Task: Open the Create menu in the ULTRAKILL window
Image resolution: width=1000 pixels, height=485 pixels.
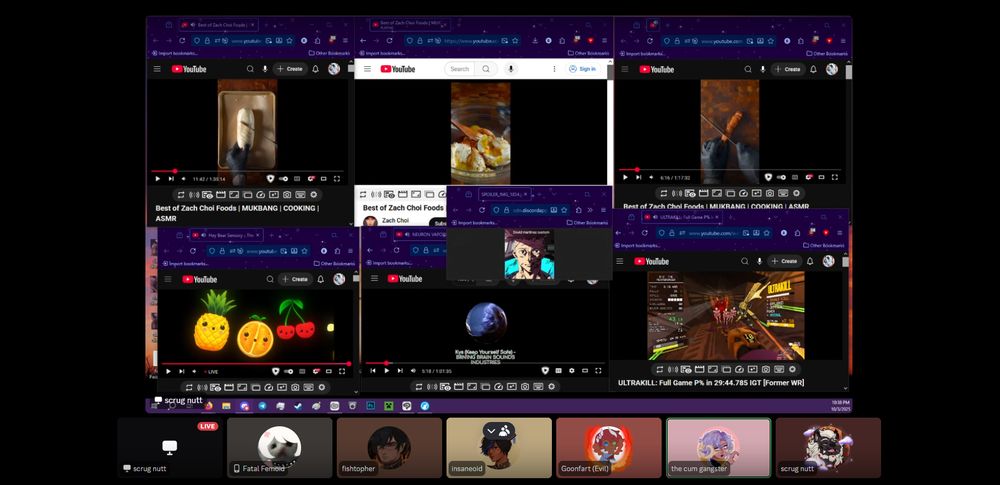Action: point(784,261)
